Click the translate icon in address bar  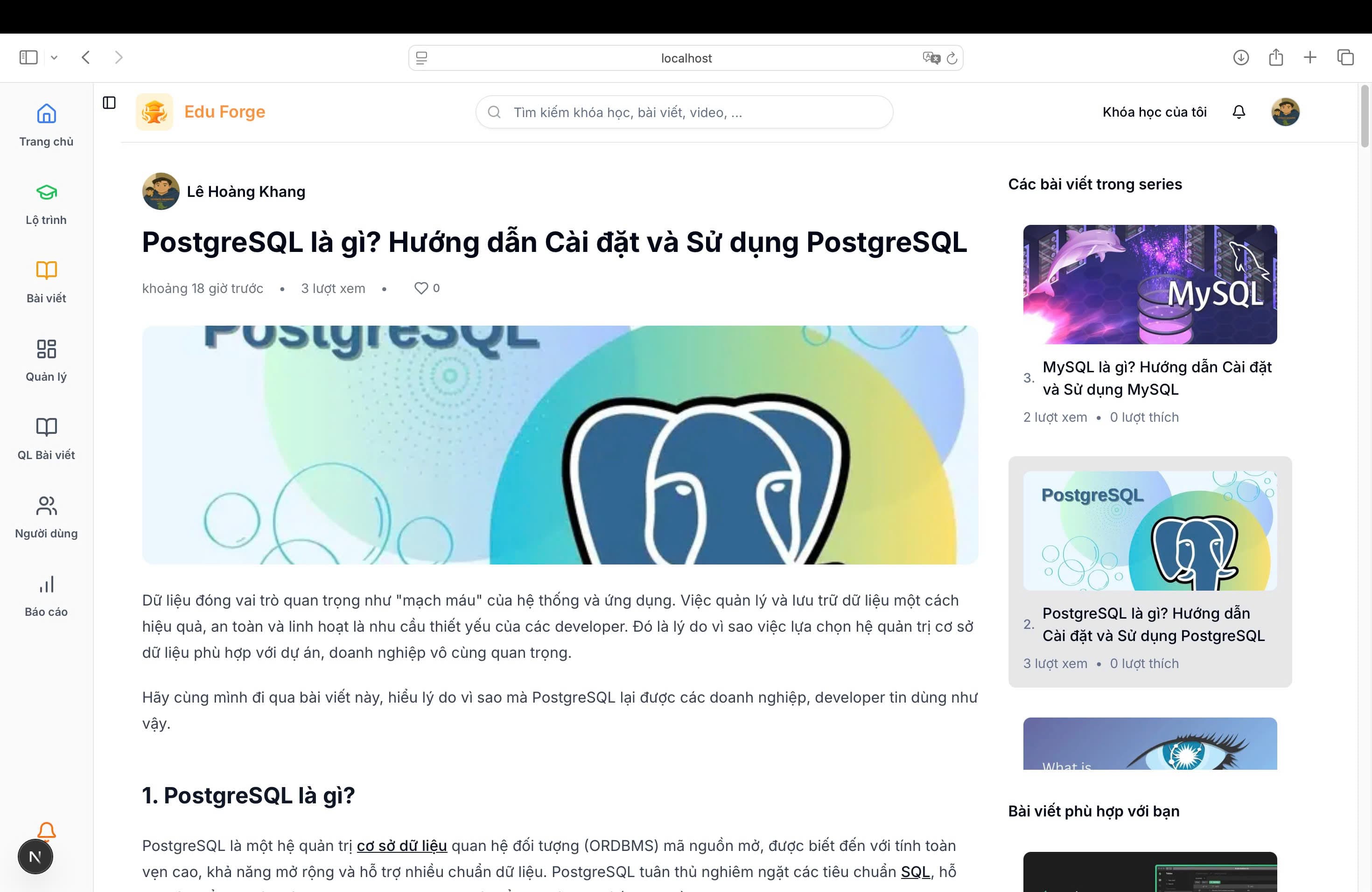coord(931,58)
